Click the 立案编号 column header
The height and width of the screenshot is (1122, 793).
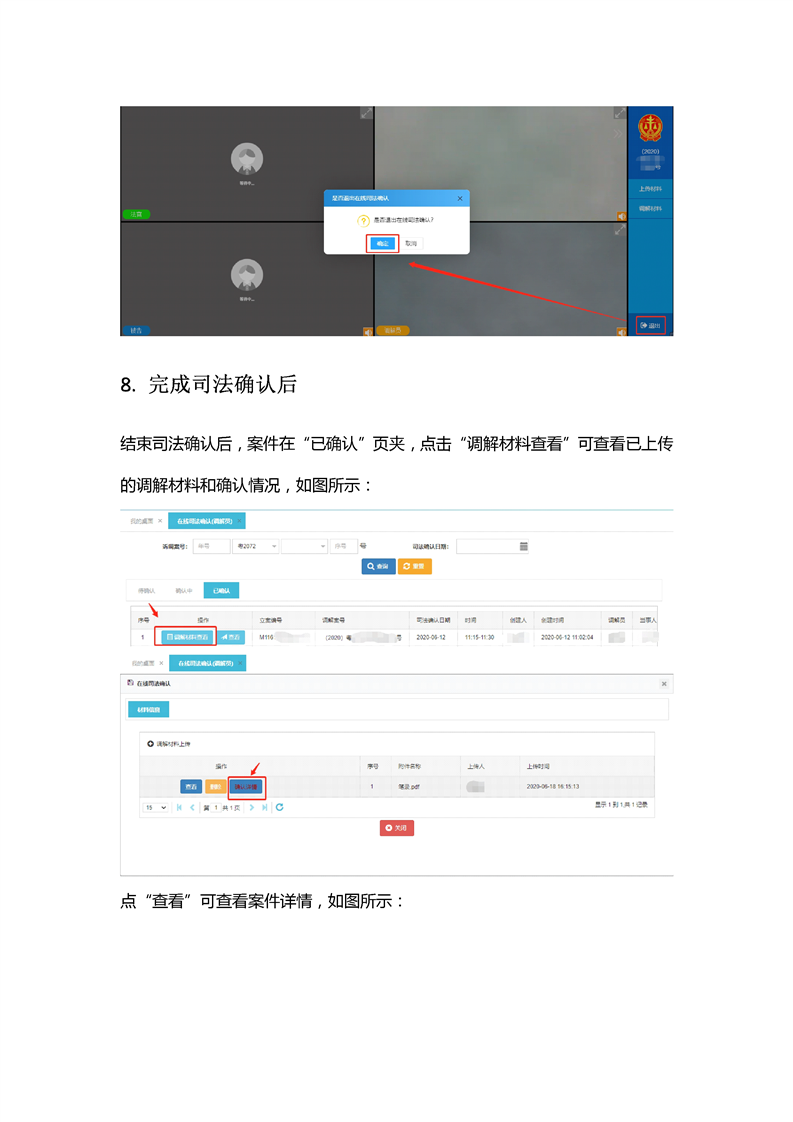point(271,620)
